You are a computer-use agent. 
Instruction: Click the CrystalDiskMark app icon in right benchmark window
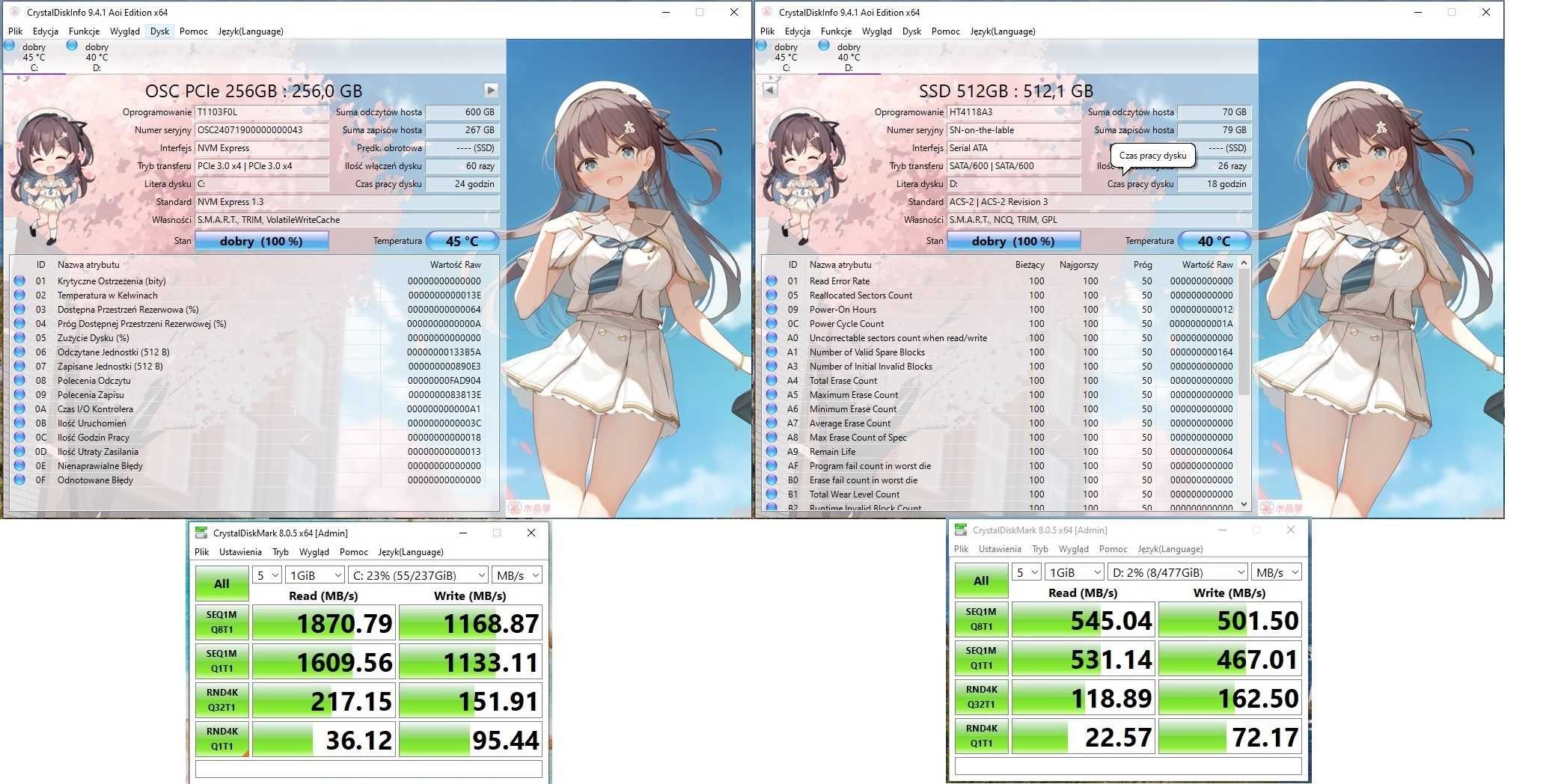[x=961, y=530]
